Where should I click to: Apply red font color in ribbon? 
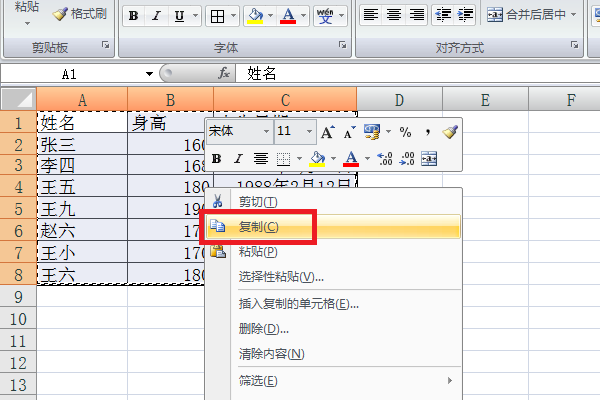288,16
